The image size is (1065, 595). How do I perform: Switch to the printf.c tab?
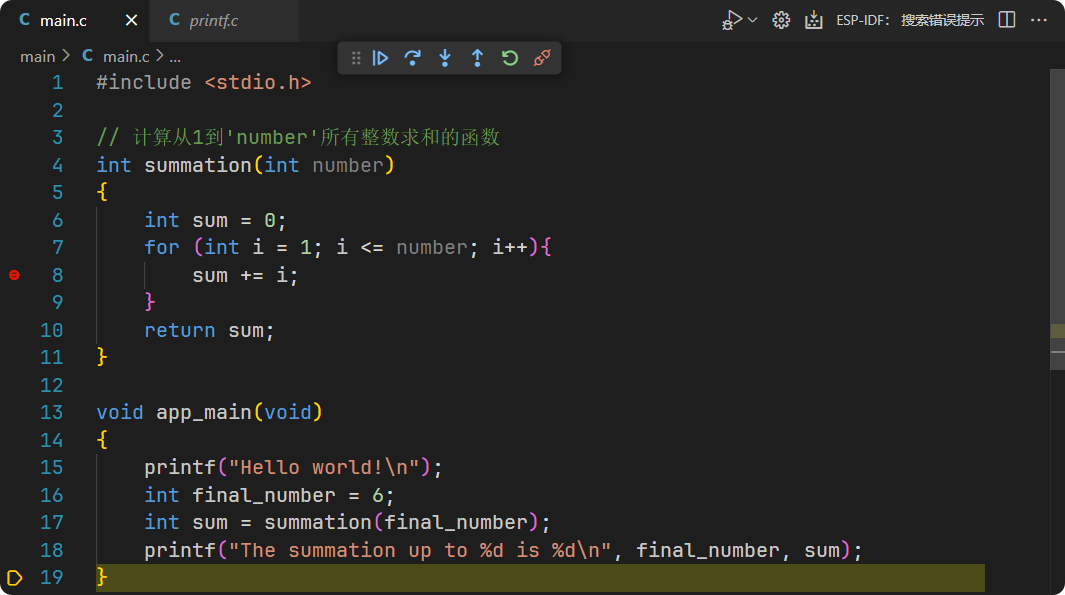[x=214, y=20]
